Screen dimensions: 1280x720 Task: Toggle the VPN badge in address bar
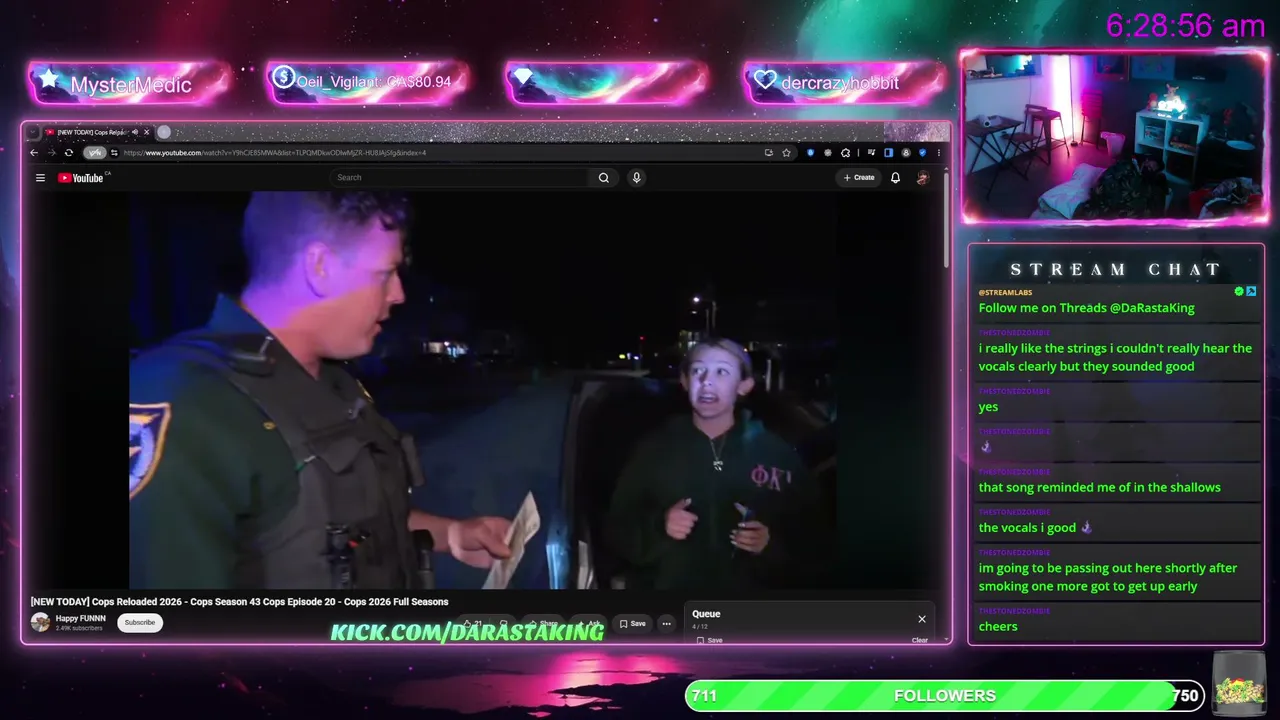point(94,153)
